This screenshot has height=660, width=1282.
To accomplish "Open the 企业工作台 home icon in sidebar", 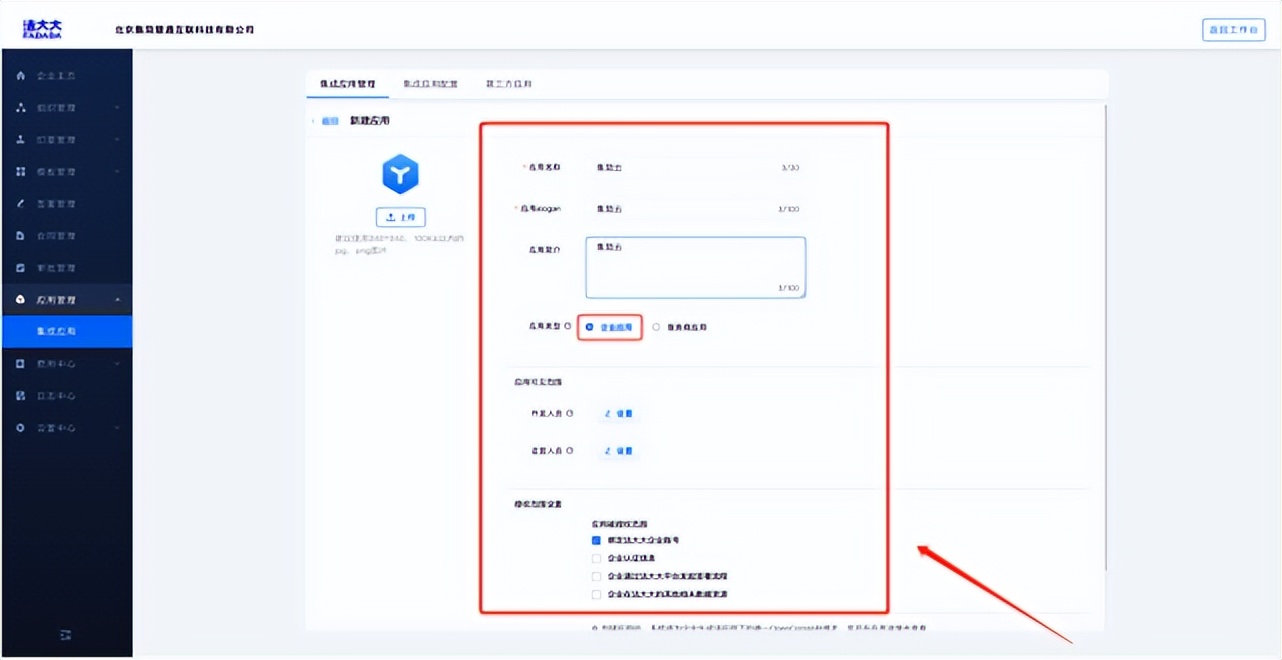I will (x=20, y=75).
